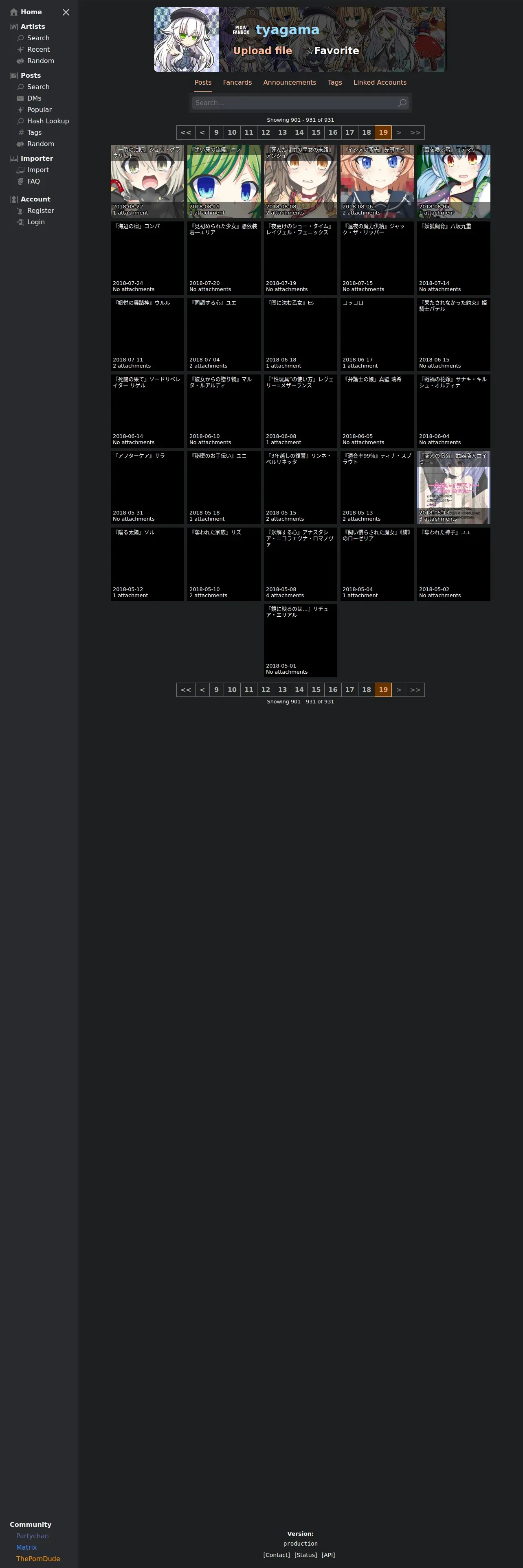Click the [API] footer link

(x=328, y=1555)
